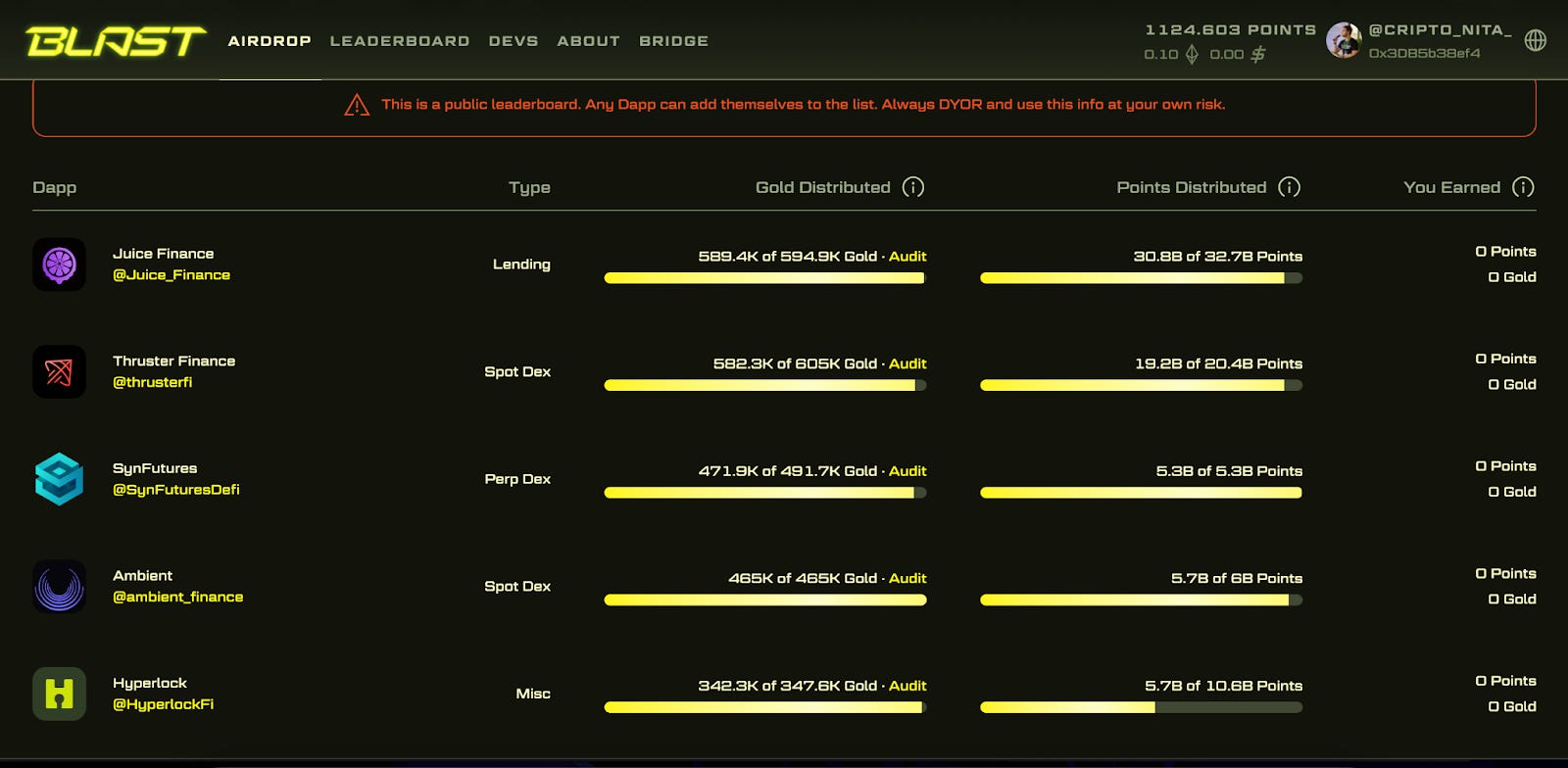
Task: Open the Airdrop tab
Action: coord(269,41)
